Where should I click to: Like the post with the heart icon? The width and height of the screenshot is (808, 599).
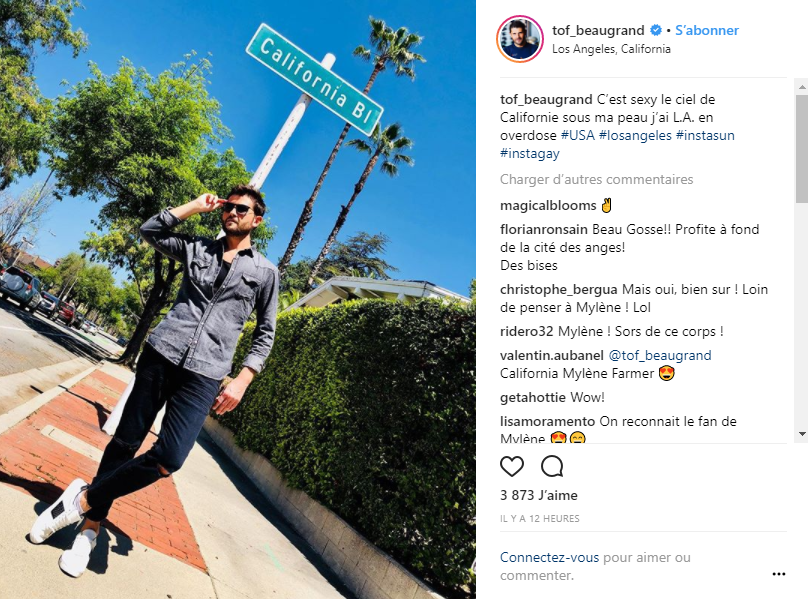point(512,466)
